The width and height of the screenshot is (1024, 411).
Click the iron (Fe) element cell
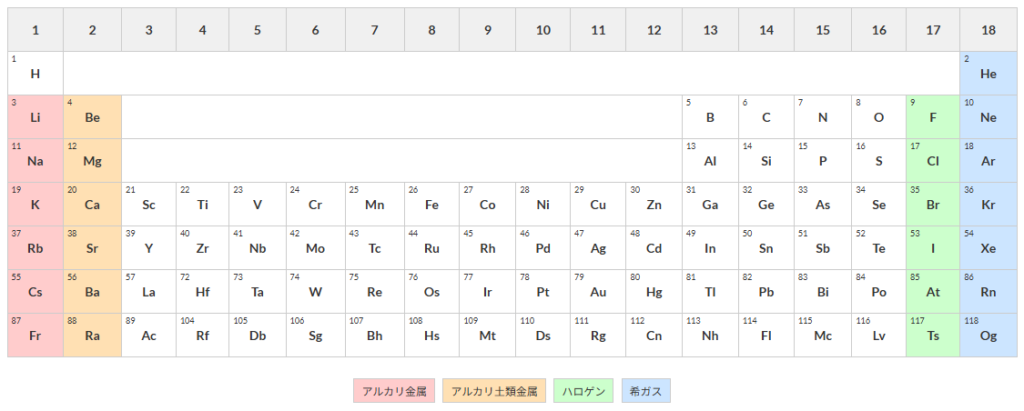tap(432, 204)
